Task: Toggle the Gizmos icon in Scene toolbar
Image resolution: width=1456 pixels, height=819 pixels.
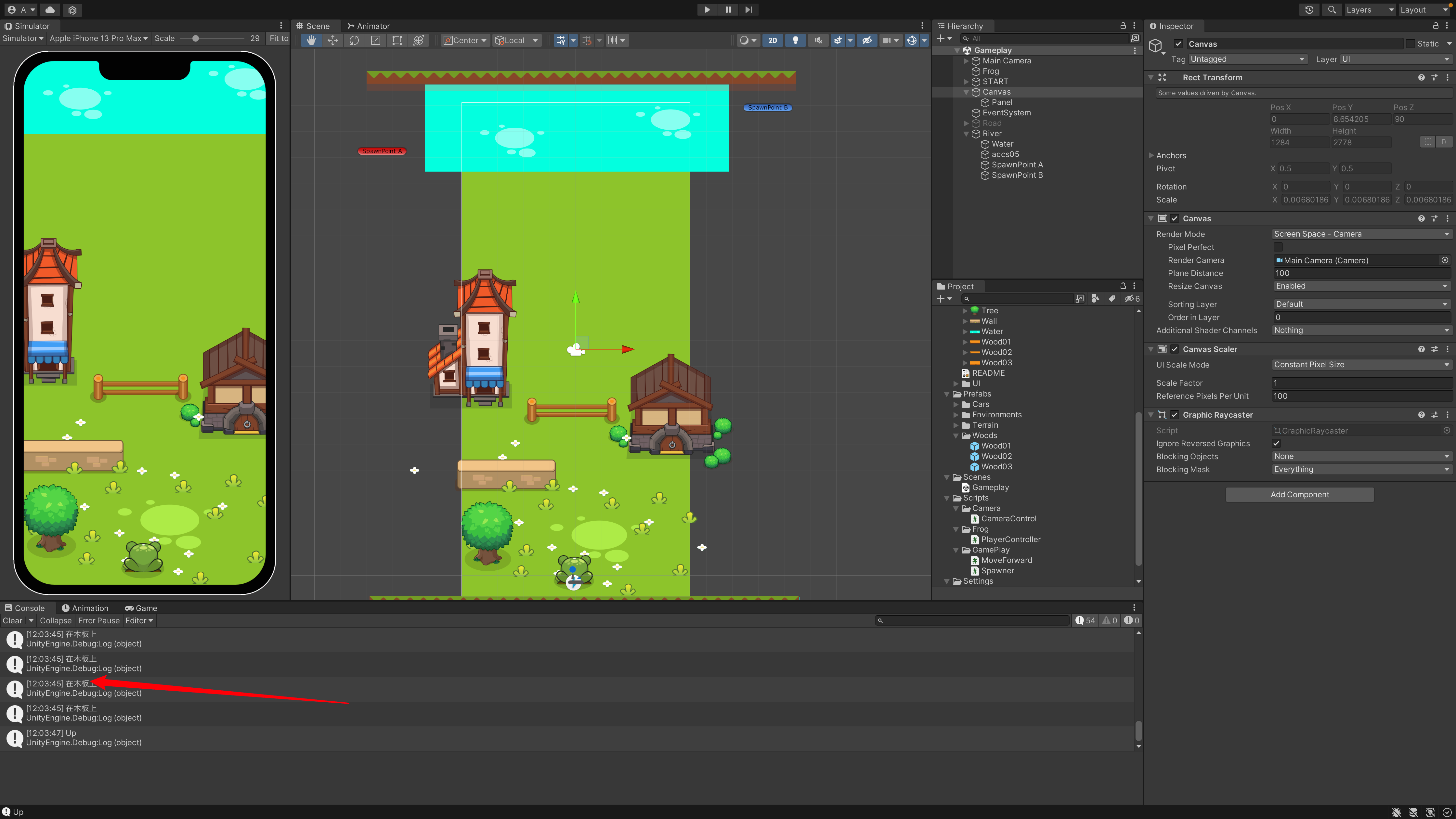Action: click(x=912, y=40)
